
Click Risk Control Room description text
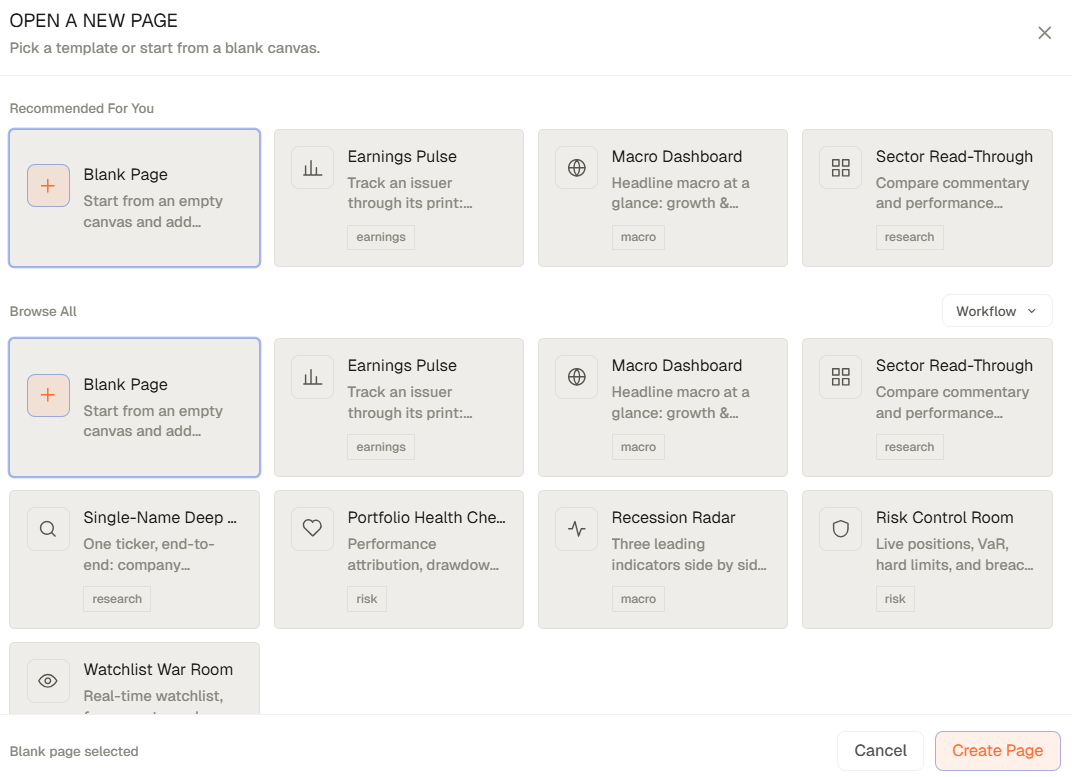point(954,554)
